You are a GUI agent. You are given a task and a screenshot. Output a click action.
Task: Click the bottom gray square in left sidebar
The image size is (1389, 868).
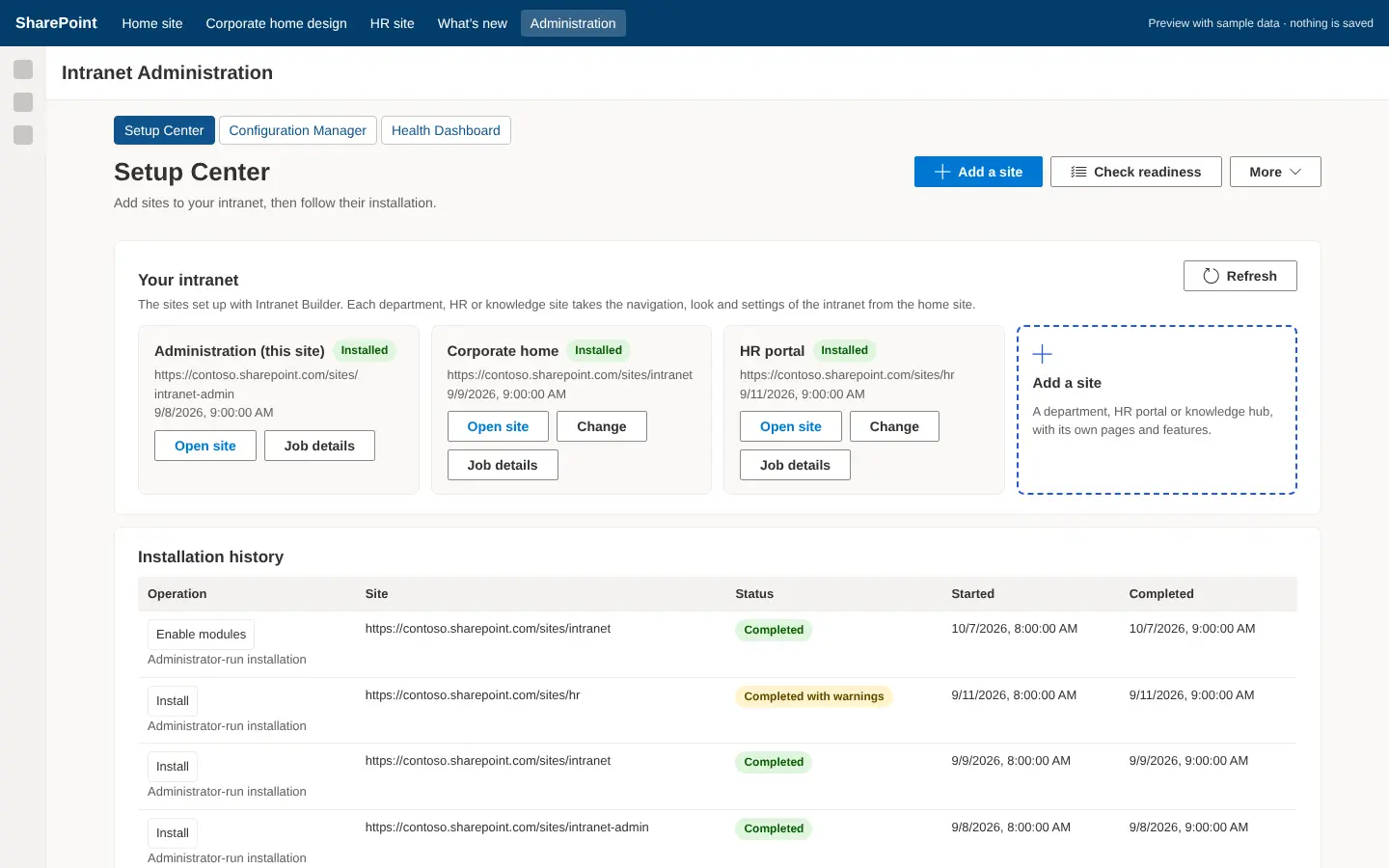click(x=23, y=135)
